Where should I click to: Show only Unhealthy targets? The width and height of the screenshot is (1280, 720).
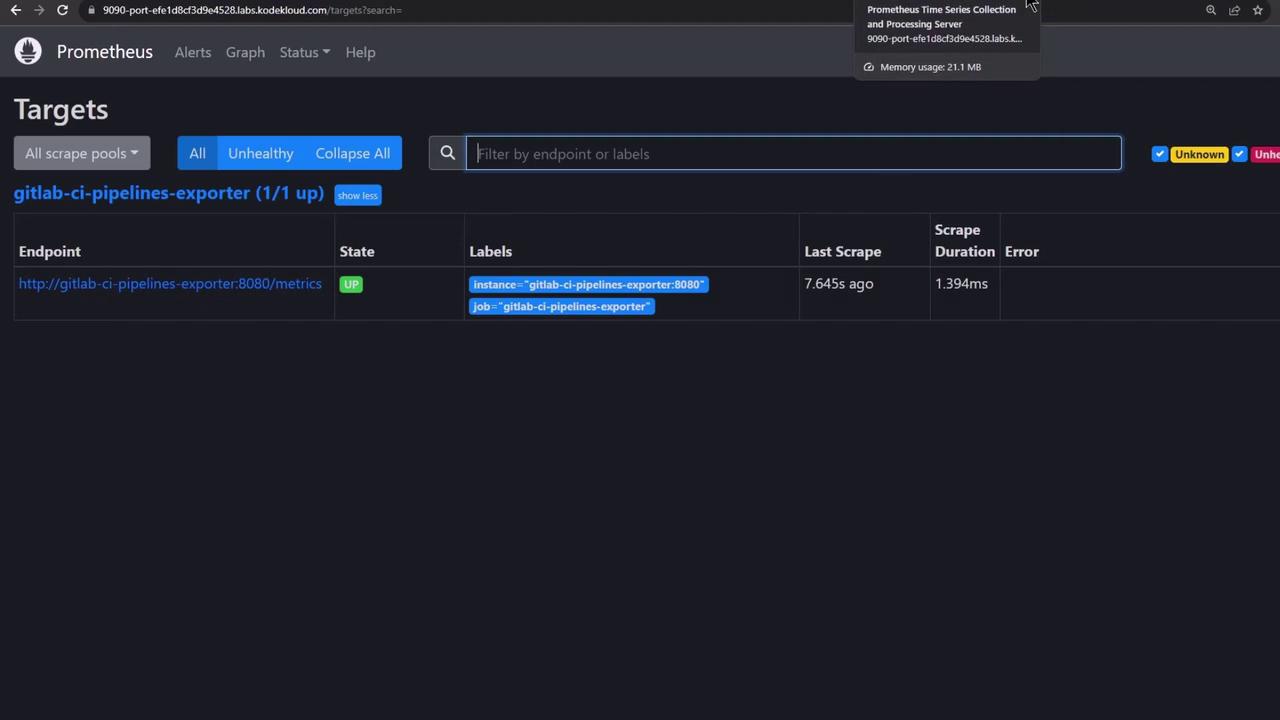click(x=260, y=153)
